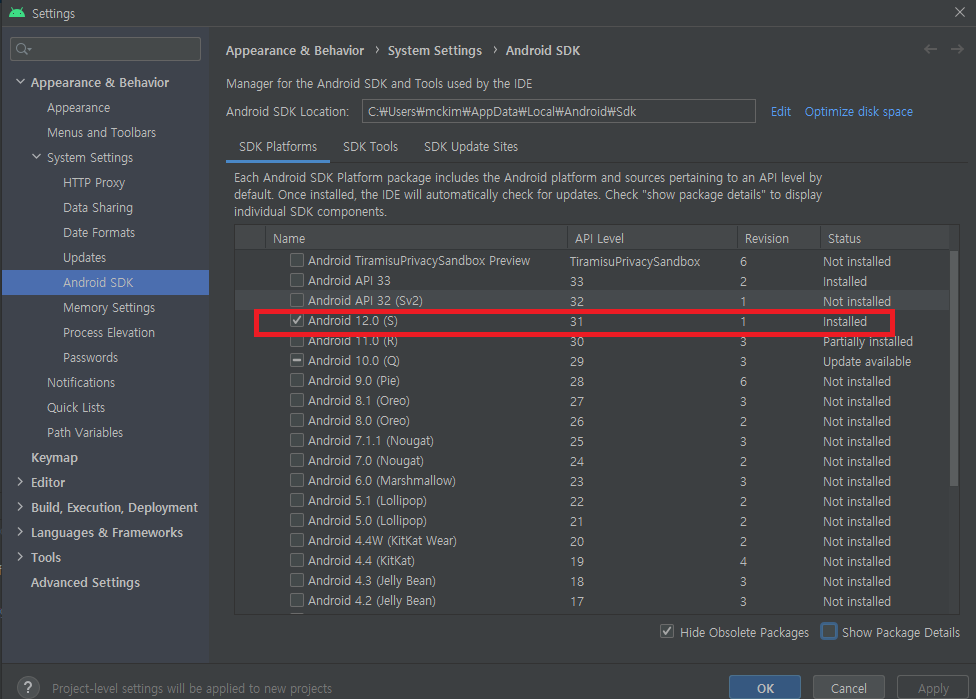The image size is (976, 699).
Task: Click the Android SDK Location path field
Action: [558, 111]
